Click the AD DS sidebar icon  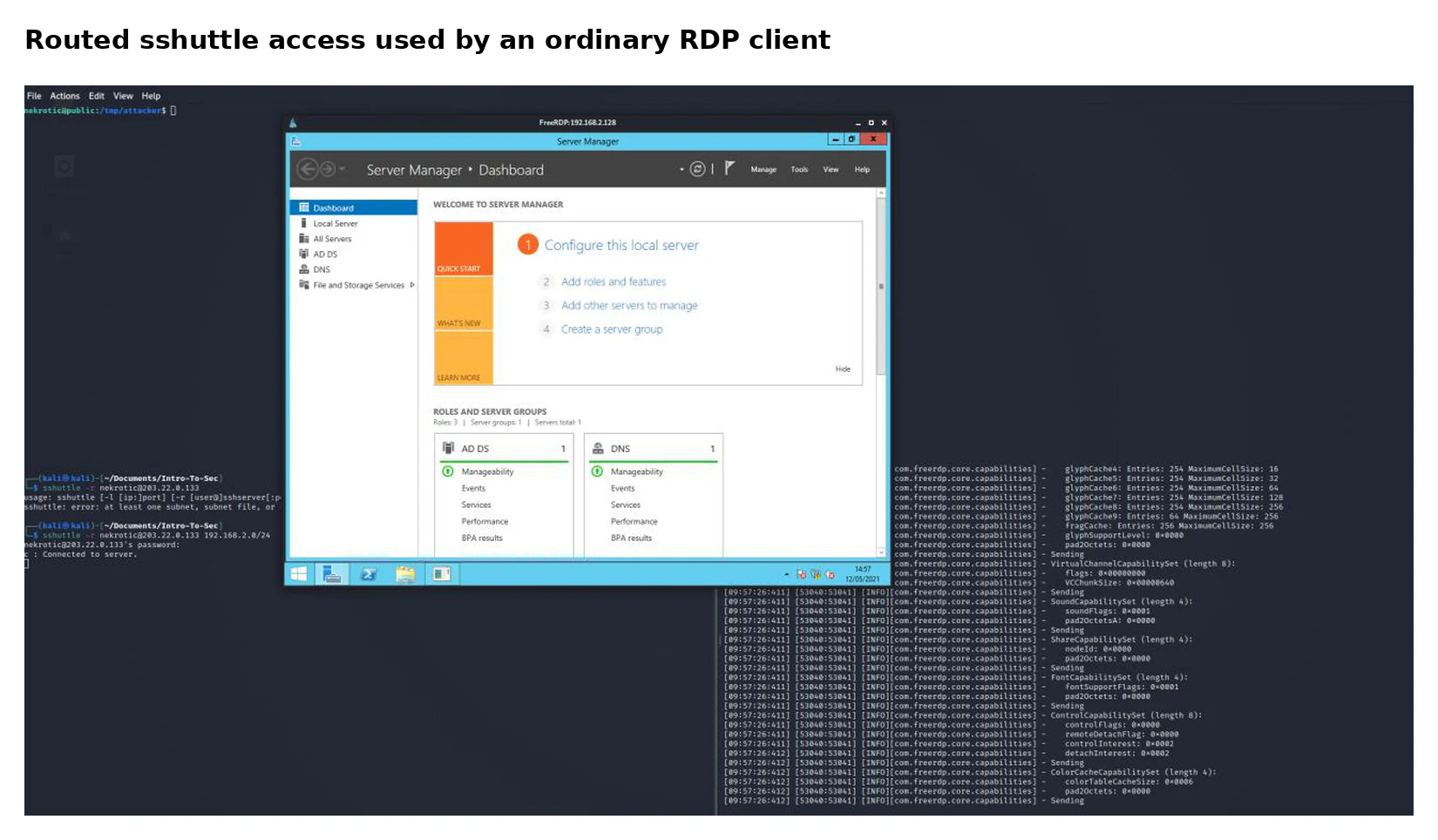click(304, 254)
